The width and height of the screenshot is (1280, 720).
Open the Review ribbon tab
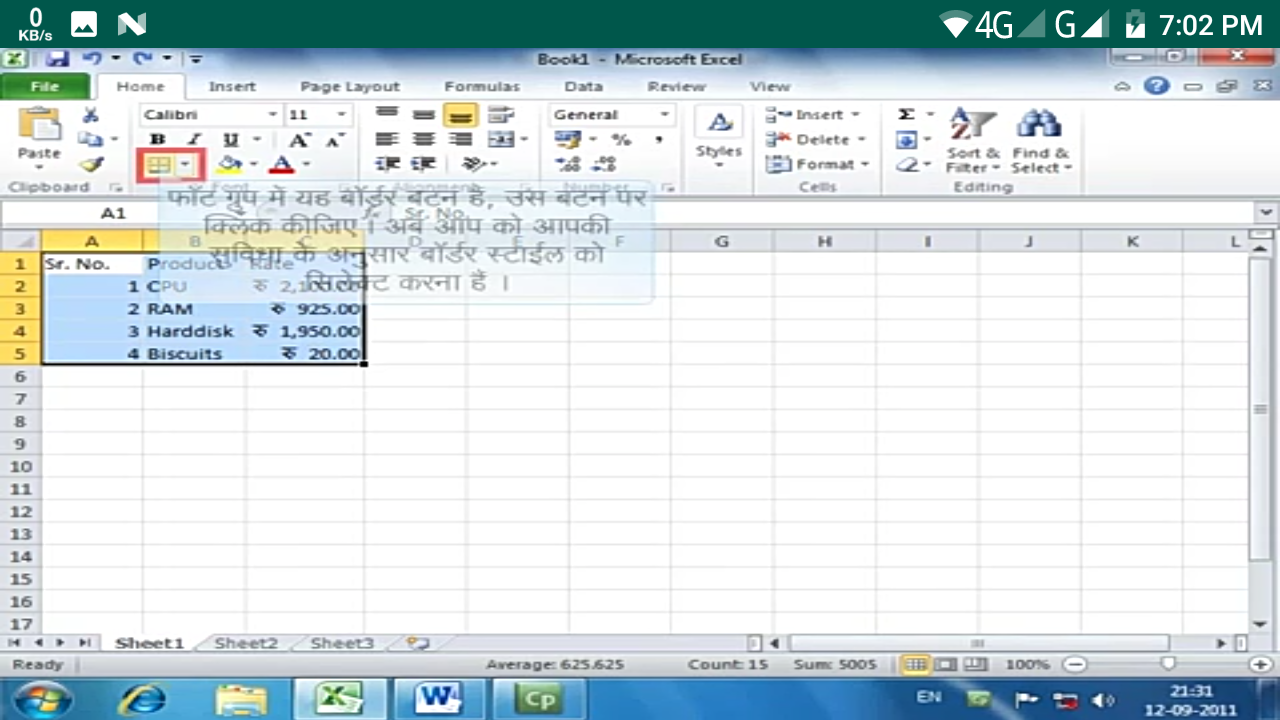point(677,87)
